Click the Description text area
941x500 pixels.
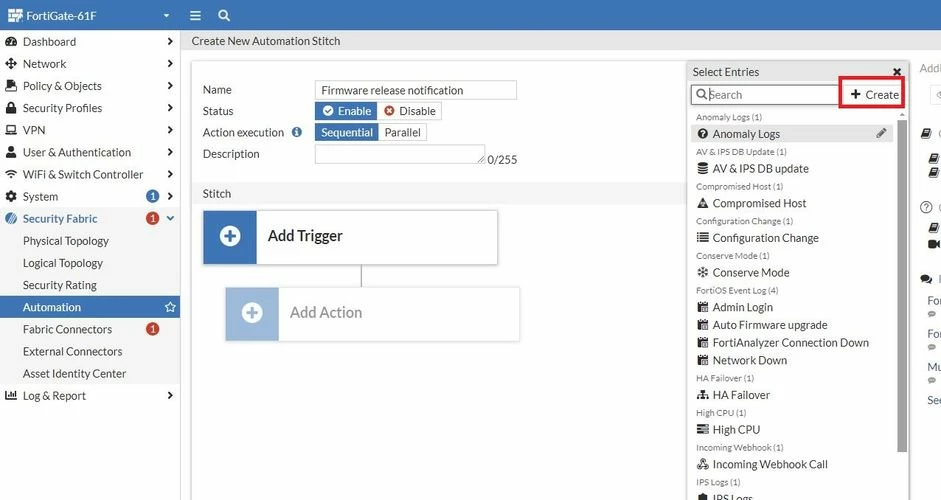[400, 154]
